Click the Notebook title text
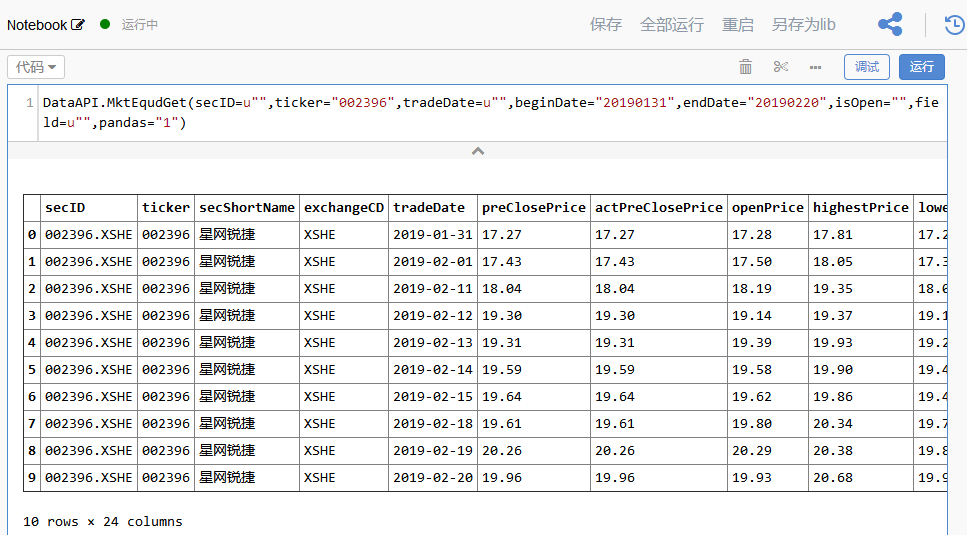 [37, 25]
